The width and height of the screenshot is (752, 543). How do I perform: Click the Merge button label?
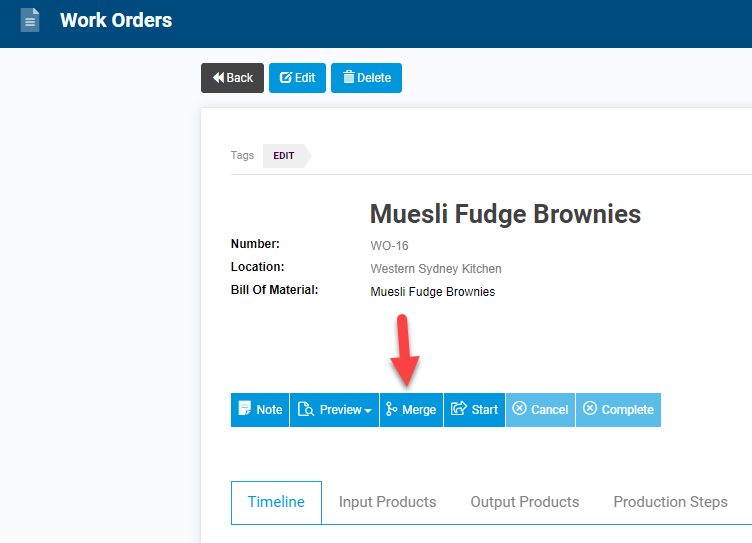(x=419, y=410)
